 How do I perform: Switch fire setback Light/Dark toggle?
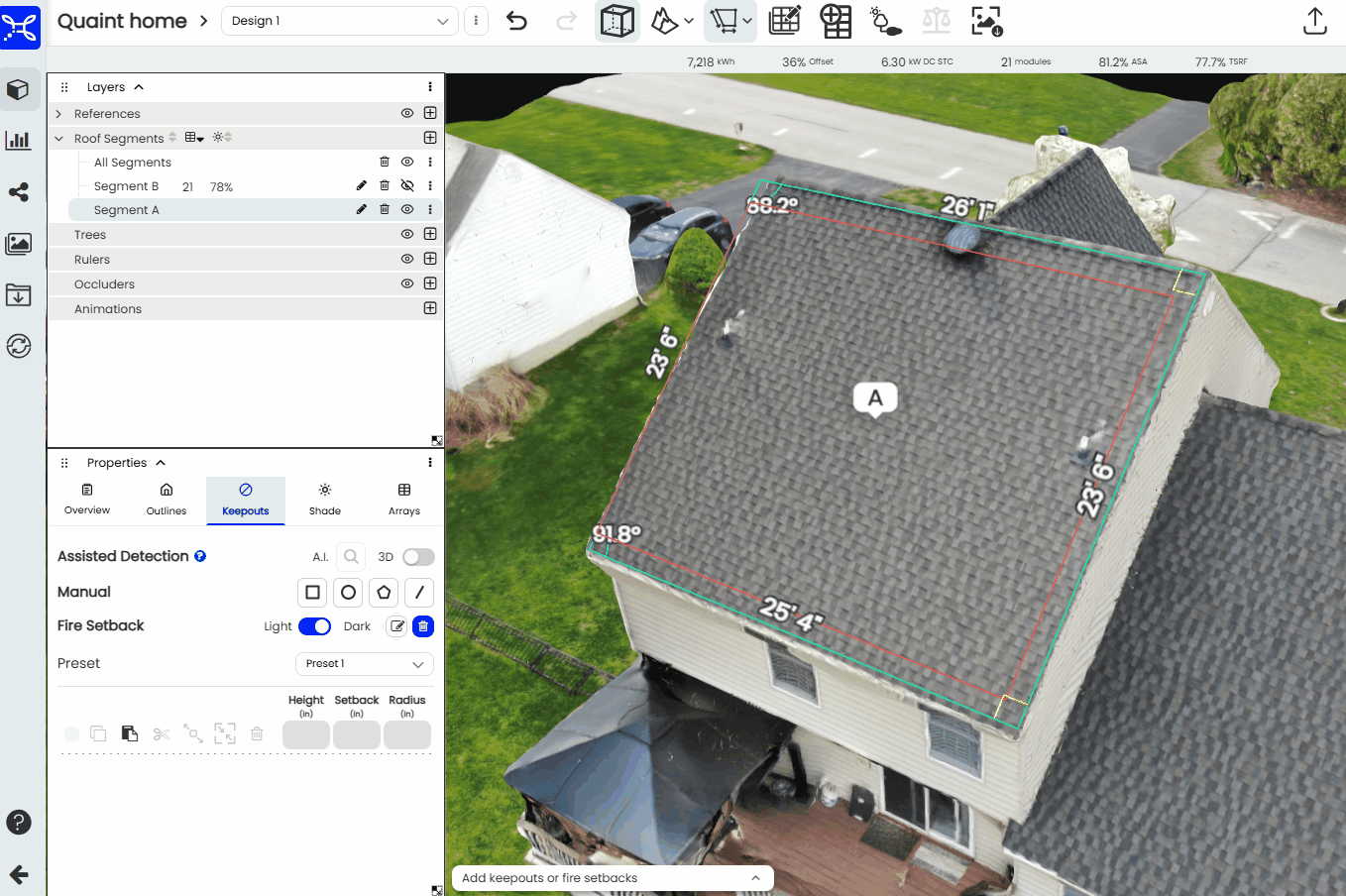click(314, 626)
